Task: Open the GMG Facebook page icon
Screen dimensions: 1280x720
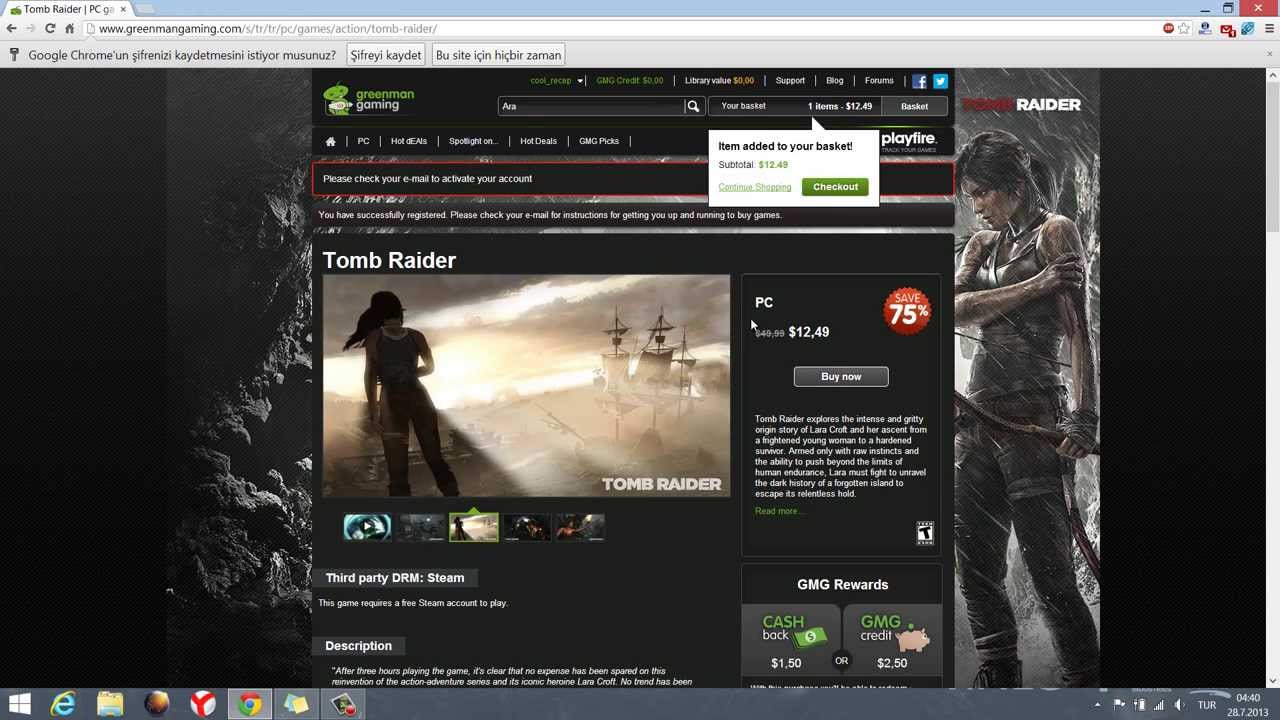Action: 919,81
